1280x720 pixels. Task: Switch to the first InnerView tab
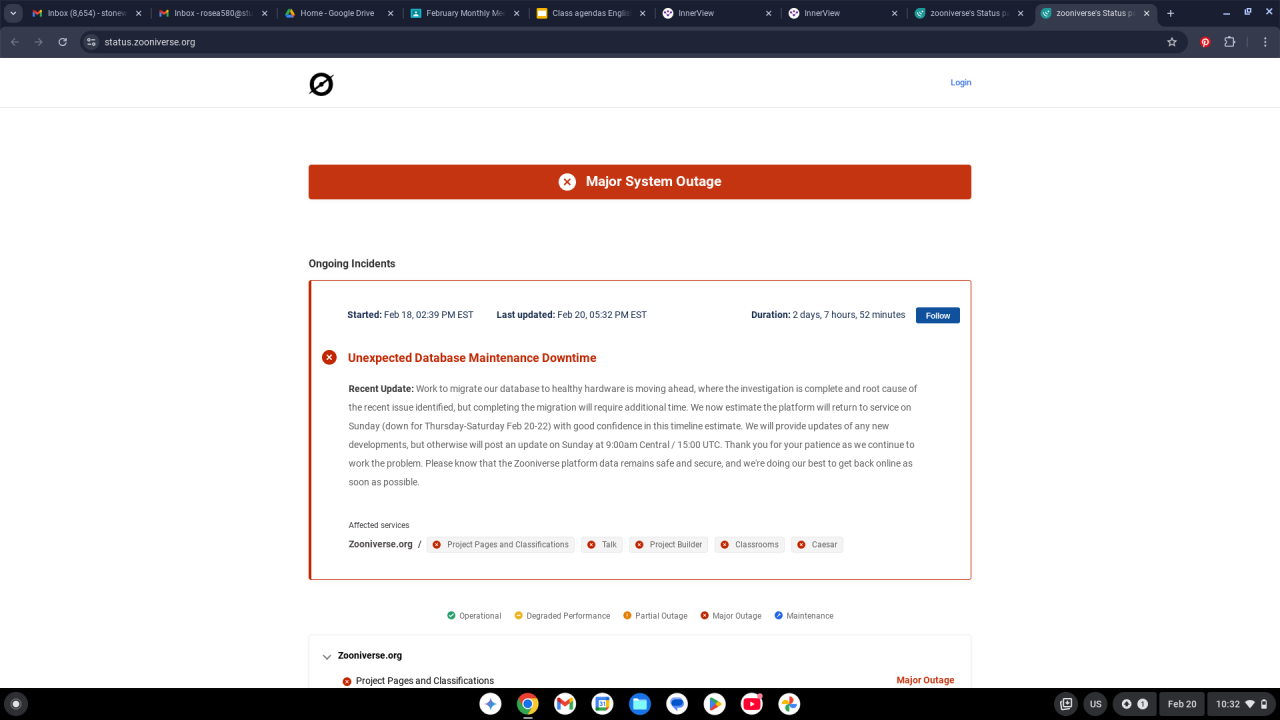point(717,14)
